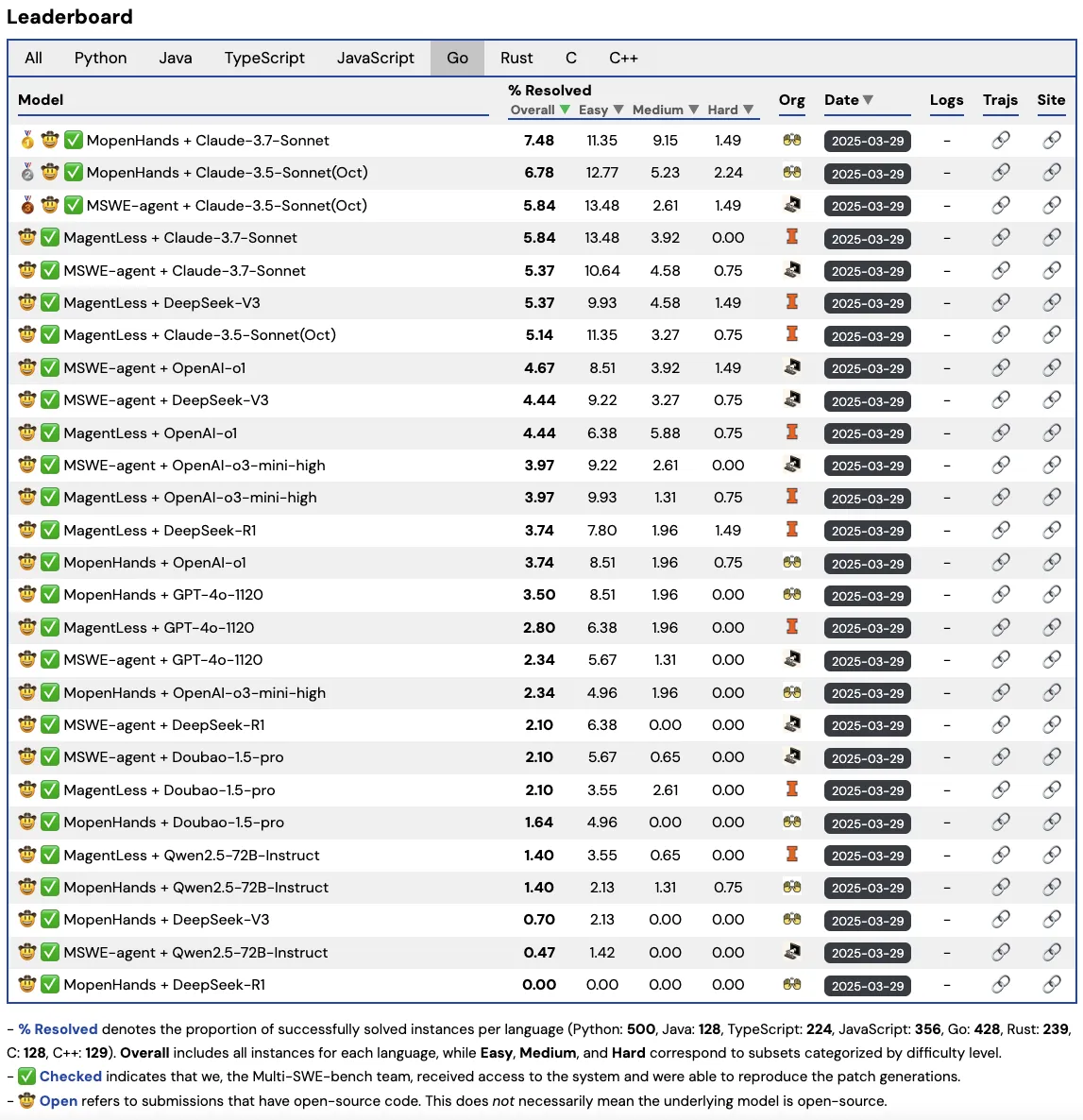Click Org icon for MagentLess + Claude-3.7-Sonnet
The width and height of the screenshot is (1083, 1120).
click(791, 236)
